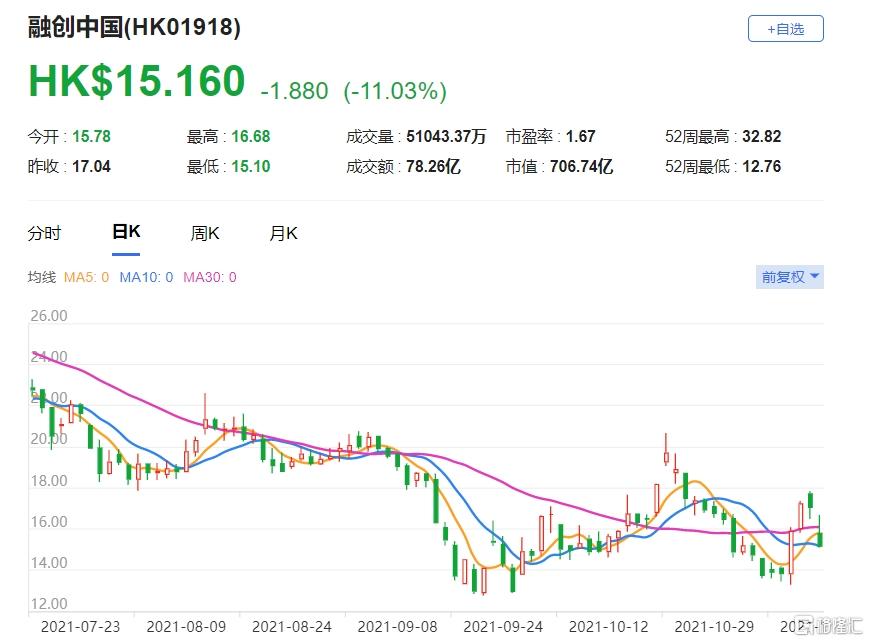Click the 市值 706.74亿 figure
The image size is (869, 642).
click(581, 167)
